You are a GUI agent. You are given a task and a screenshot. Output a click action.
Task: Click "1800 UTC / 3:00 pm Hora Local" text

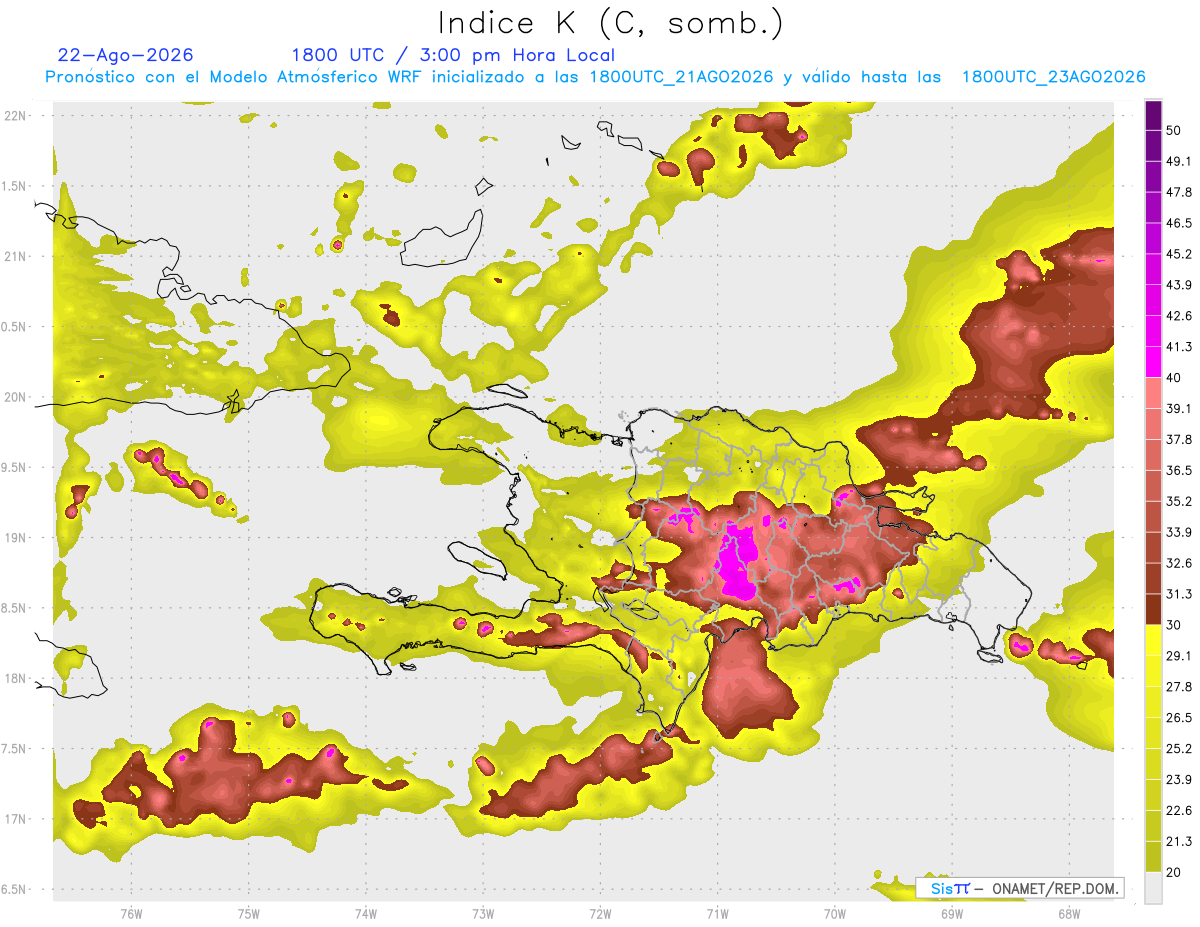coord(453,55)
